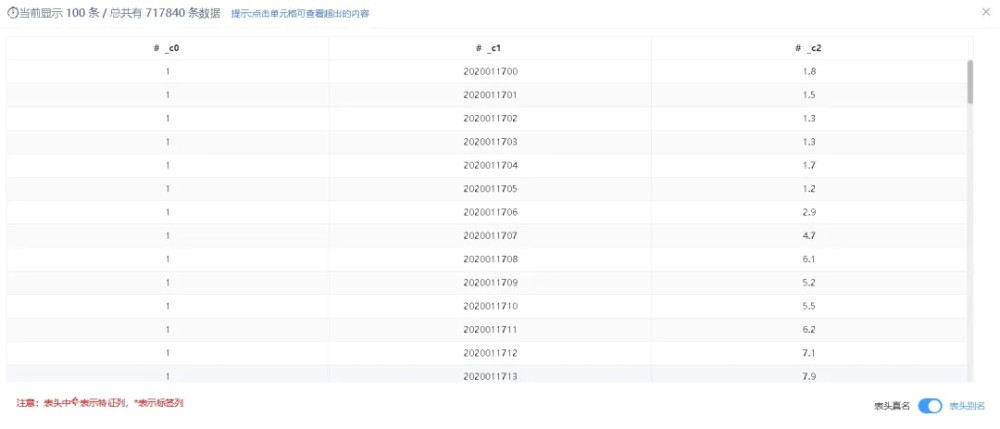Click the table's vertical scrollbar thumb
Screen dimensions: 1000x429
[970, 82]
